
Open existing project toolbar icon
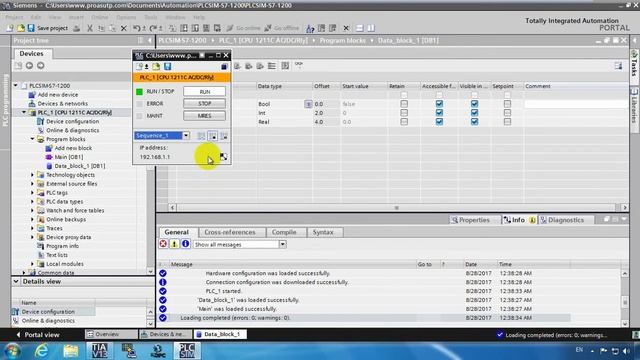pos(20,28)
